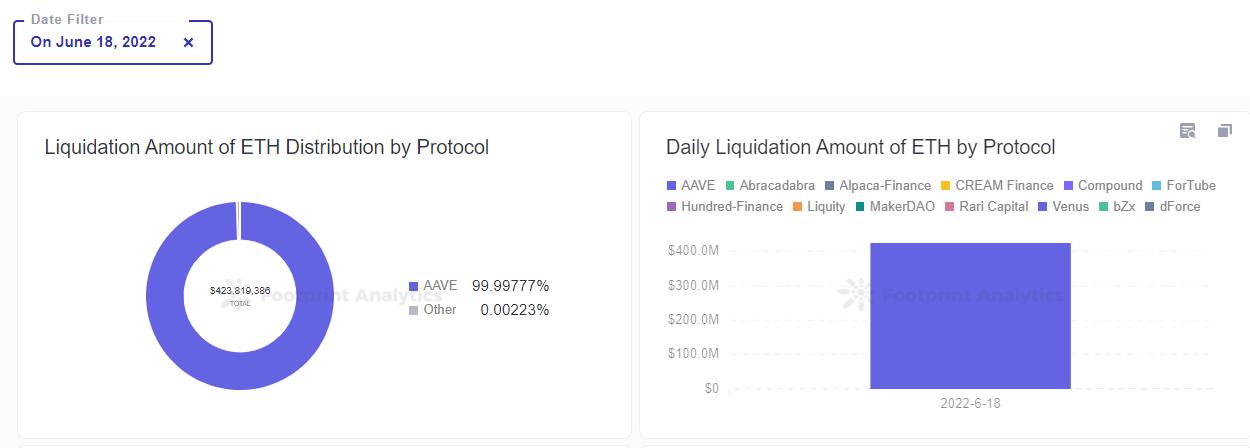Toggle ForTube legend item
Viewport: 1250px width, 448px height.
(x=1183, y=186)
